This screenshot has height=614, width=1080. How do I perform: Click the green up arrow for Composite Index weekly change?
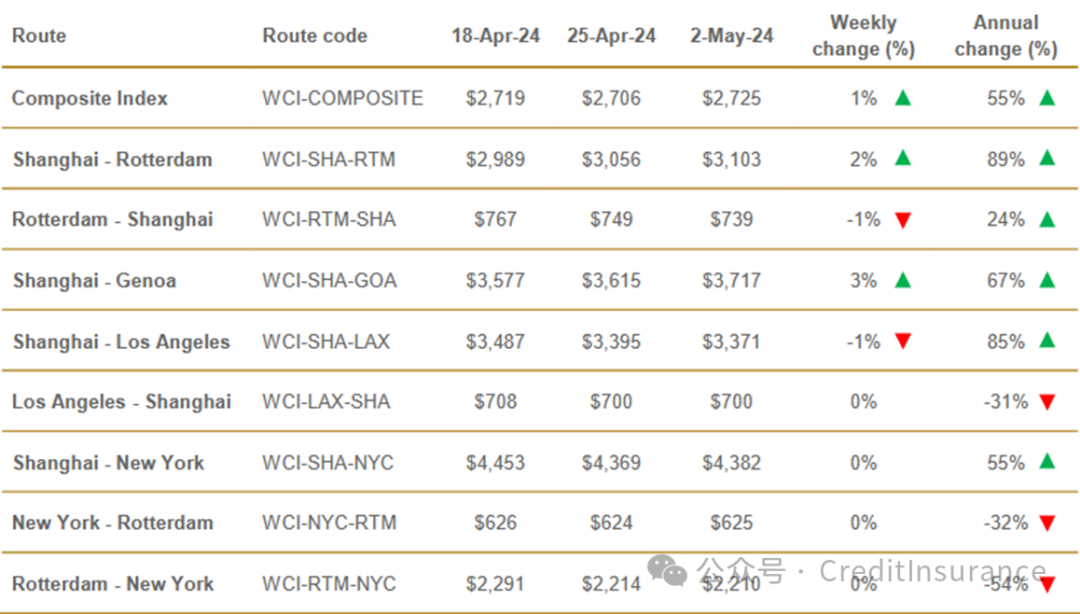point(902,98)
